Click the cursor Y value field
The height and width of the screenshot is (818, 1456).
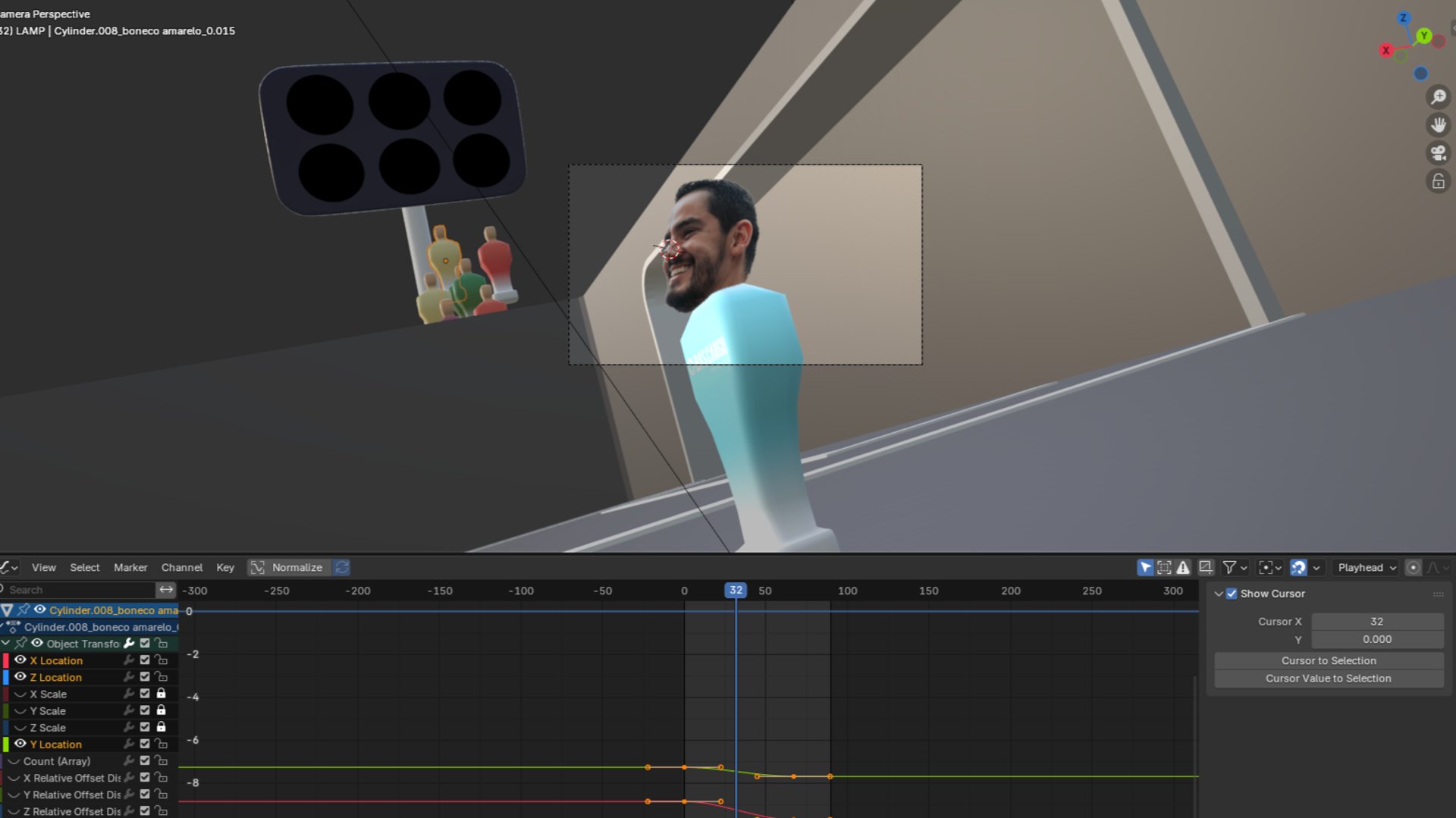click(1377, 639)
